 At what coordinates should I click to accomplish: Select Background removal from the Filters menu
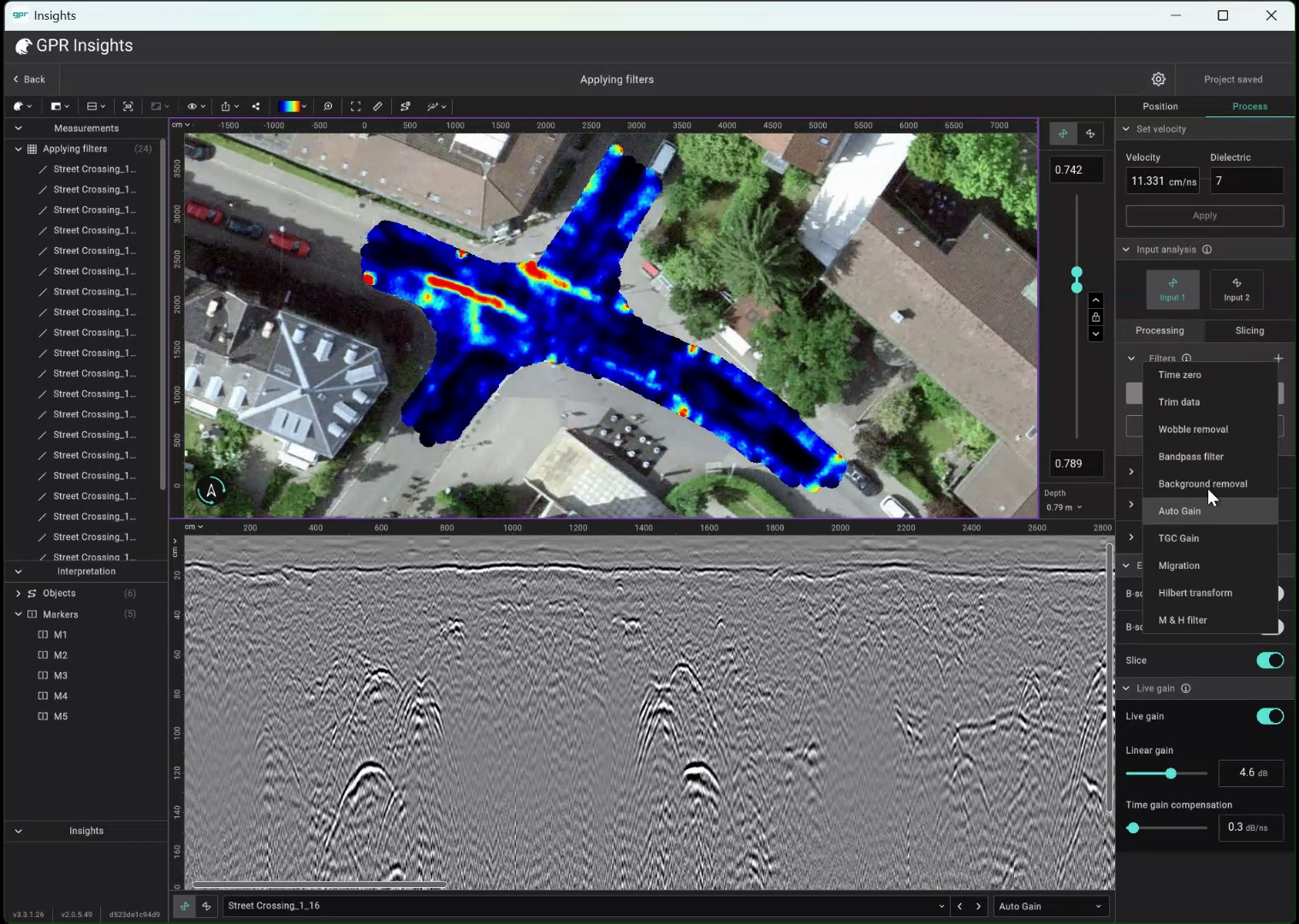[1202, 483]
